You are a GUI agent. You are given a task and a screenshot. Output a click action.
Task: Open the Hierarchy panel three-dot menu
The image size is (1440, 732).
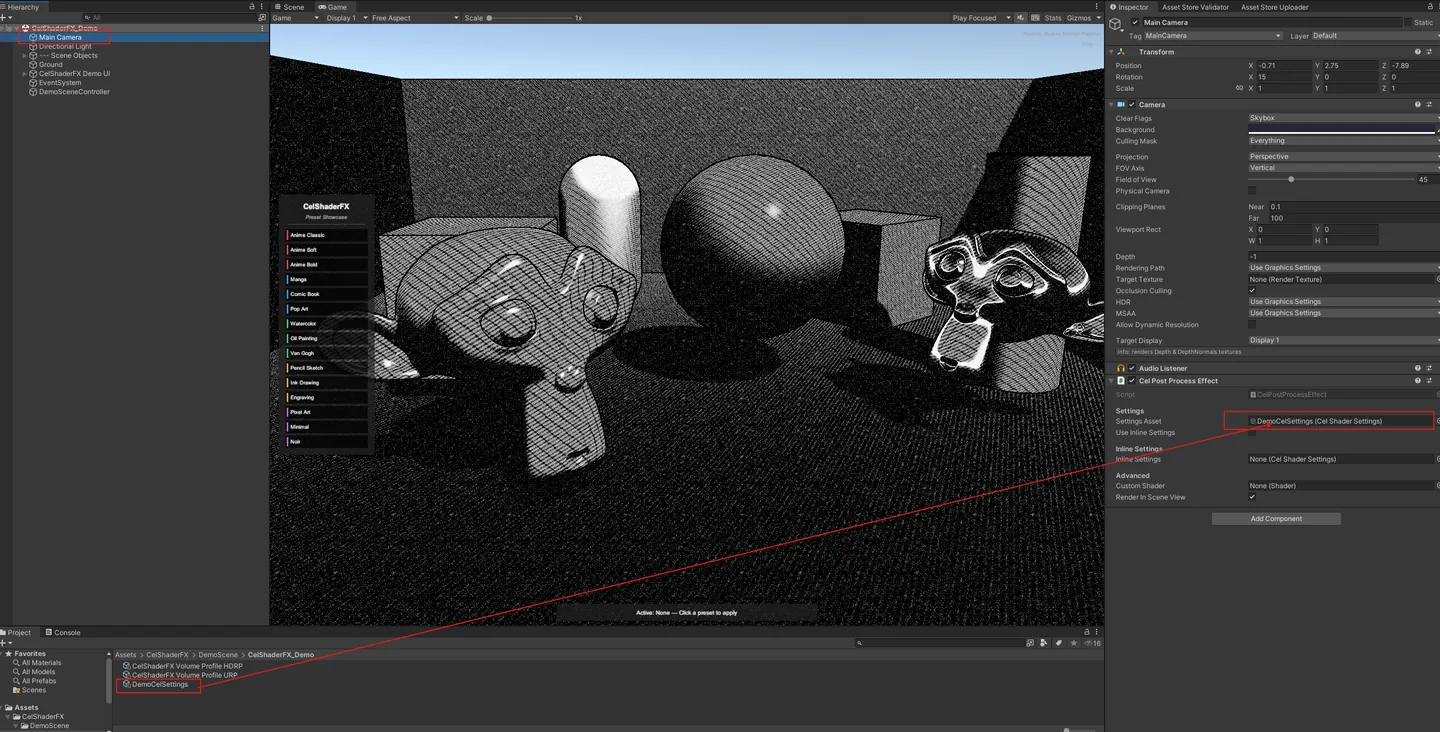coord(262,7)
